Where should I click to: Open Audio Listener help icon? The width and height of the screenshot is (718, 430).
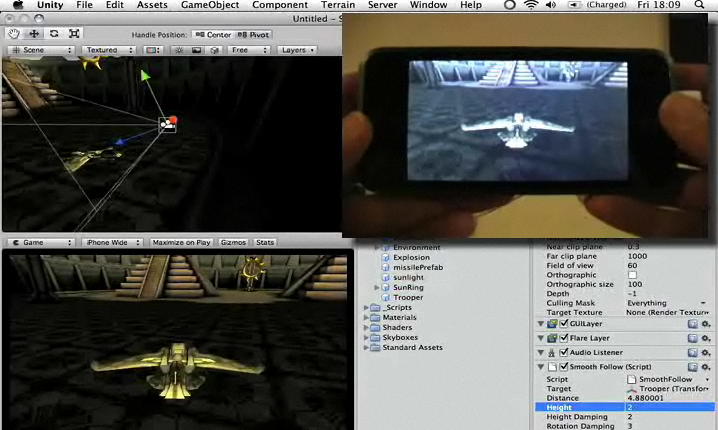(692, 352)
